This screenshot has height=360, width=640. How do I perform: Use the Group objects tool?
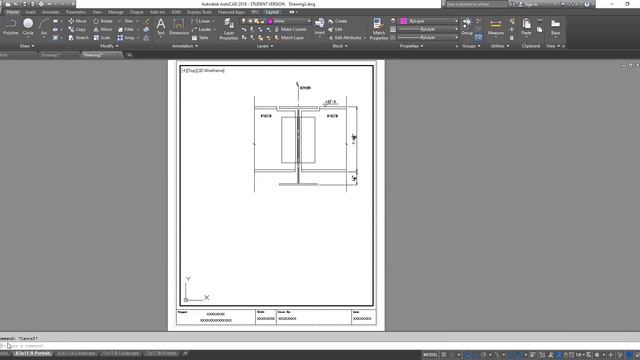pyautogui.click(x=467, y=27)
